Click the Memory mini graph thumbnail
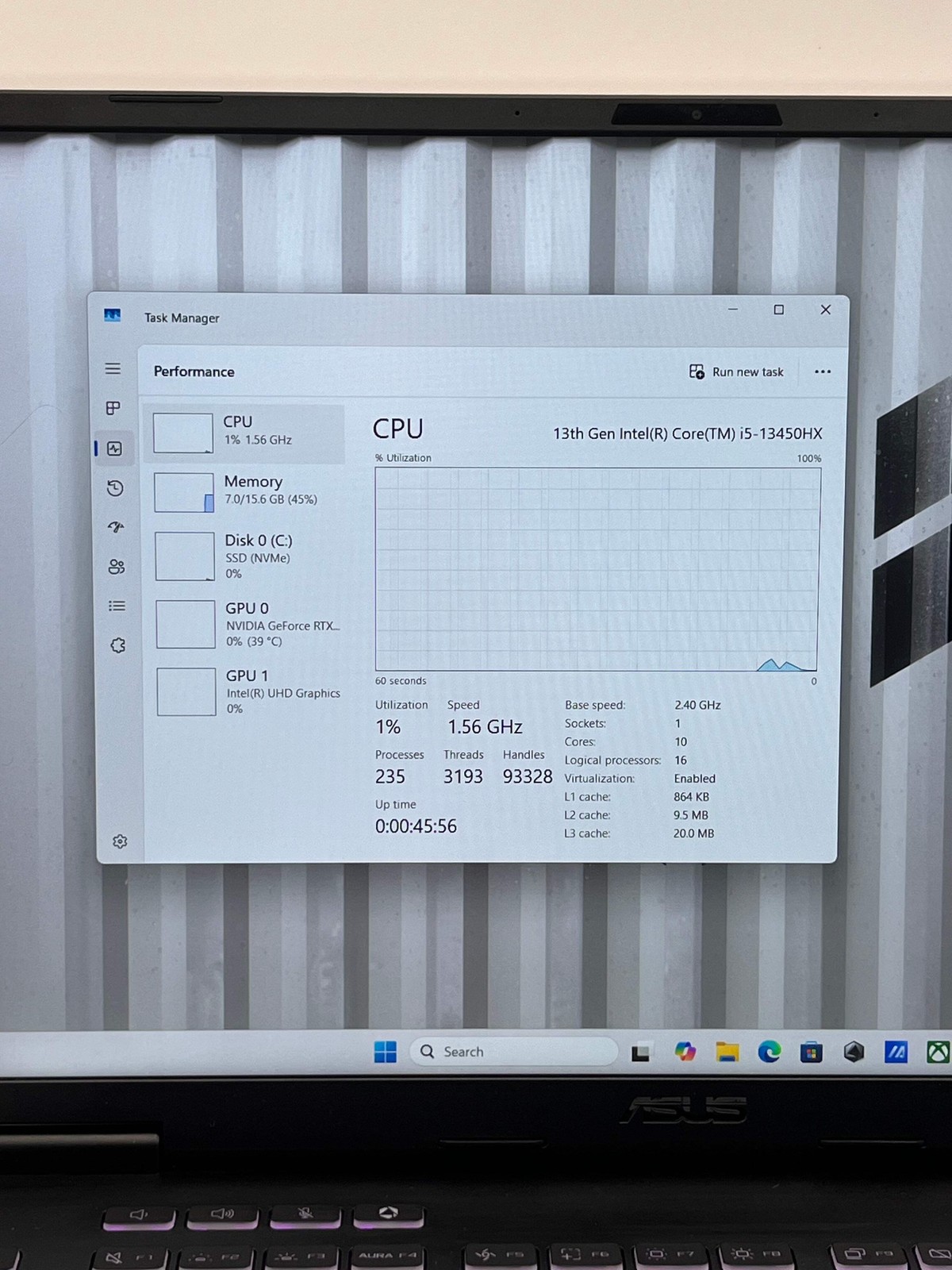The height and width of the screenshot is (1270, 952). pos(184,492)
